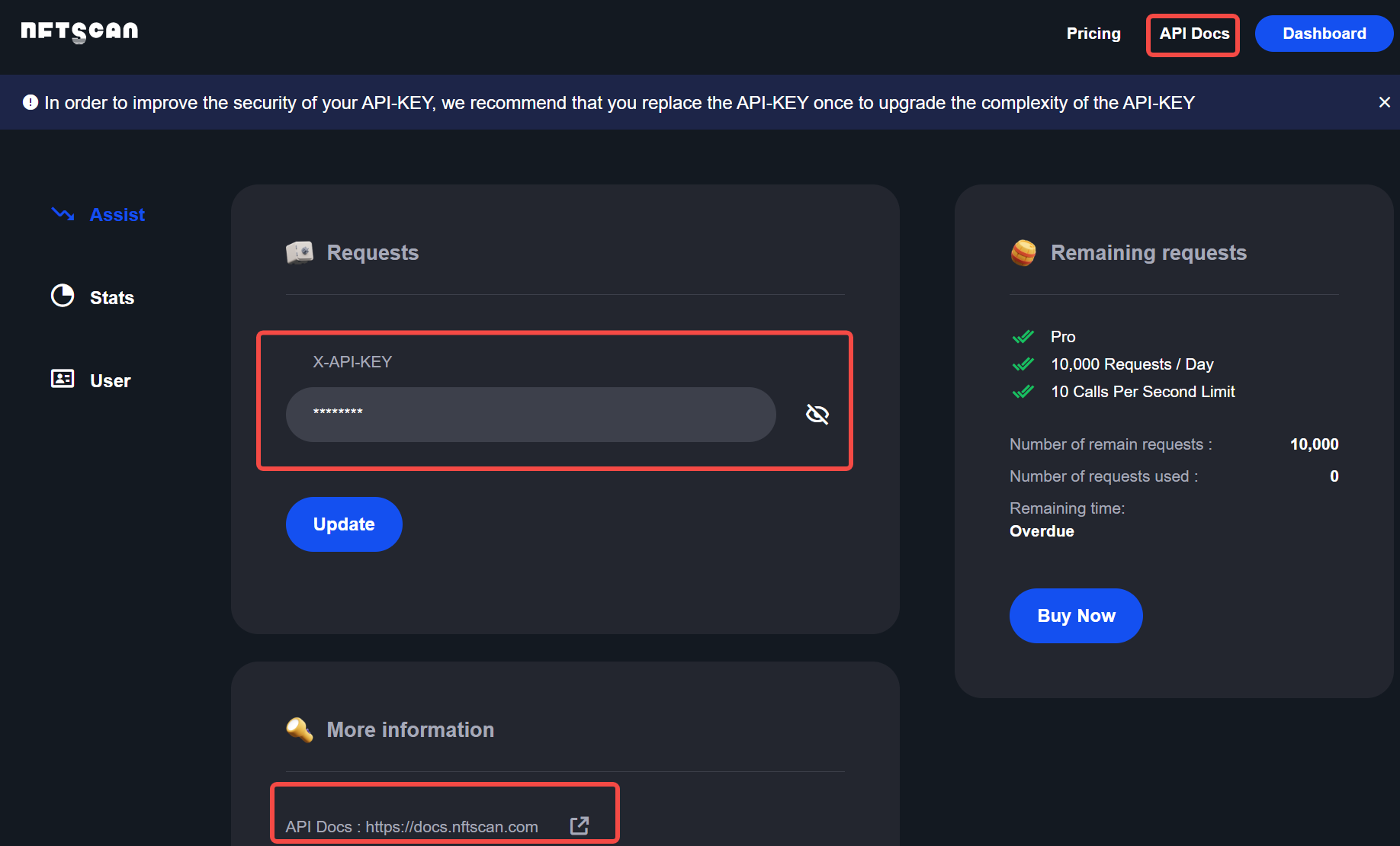Image resolution: width=1400 pixels, height=846 pixels.
Task: Click the security notice exclamation icon
Action: tap(31, 102)
